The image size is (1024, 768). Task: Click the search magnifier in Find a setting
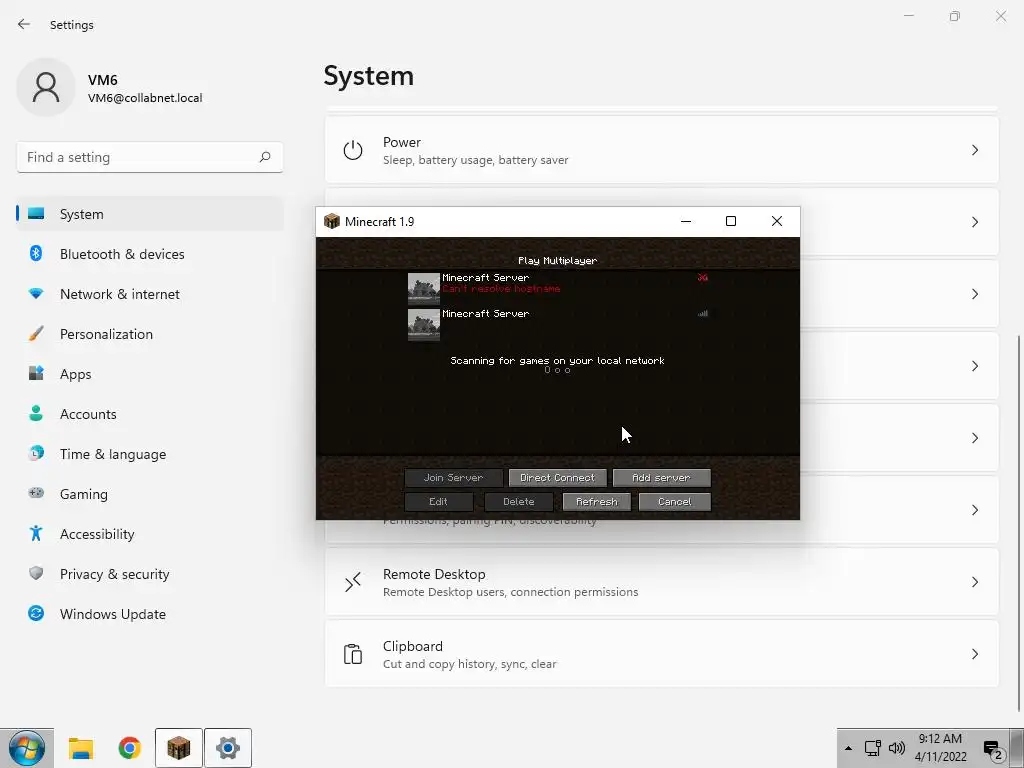point(264,157)
